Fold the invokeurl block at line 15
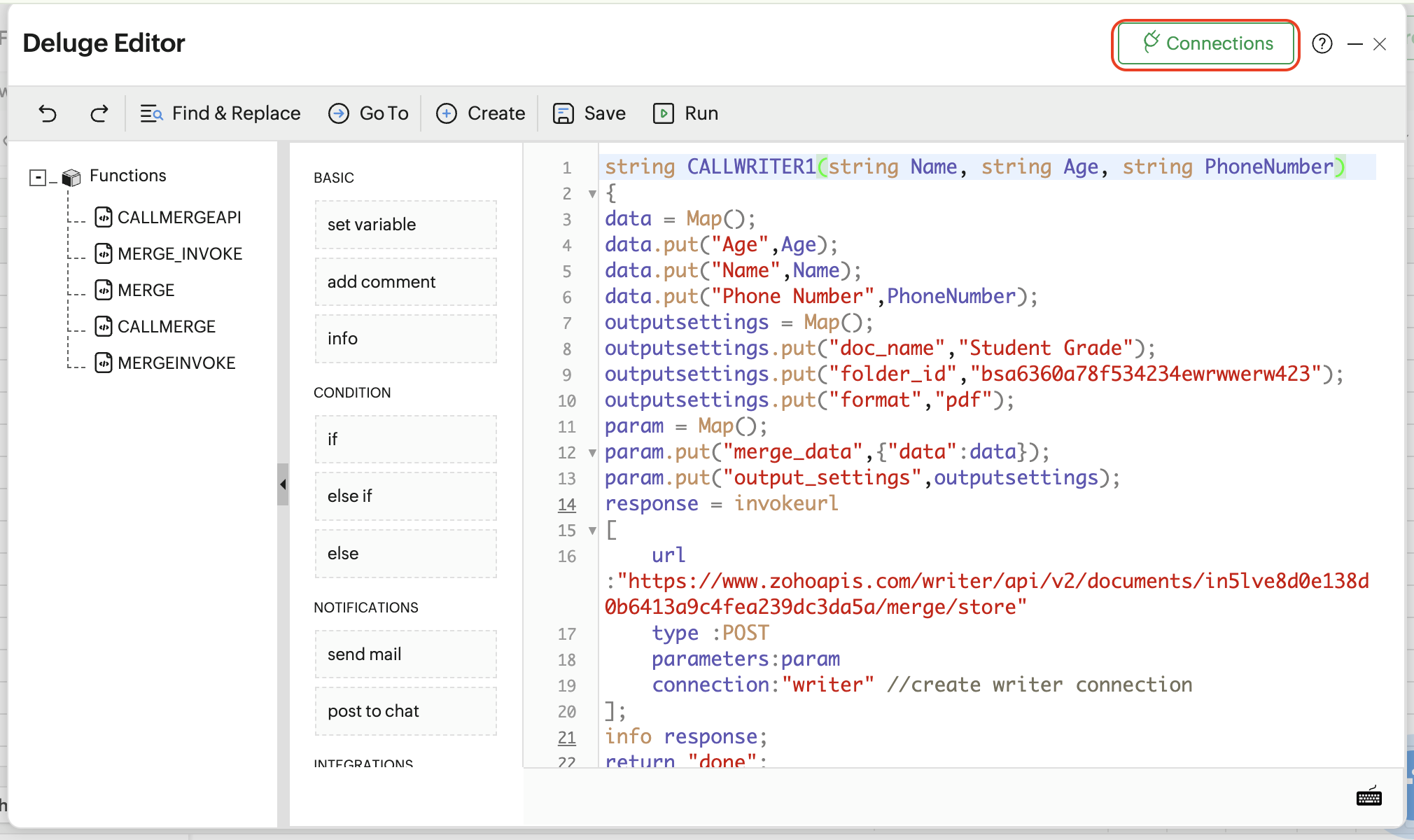 pyautogui.click(x=592, y=531)
